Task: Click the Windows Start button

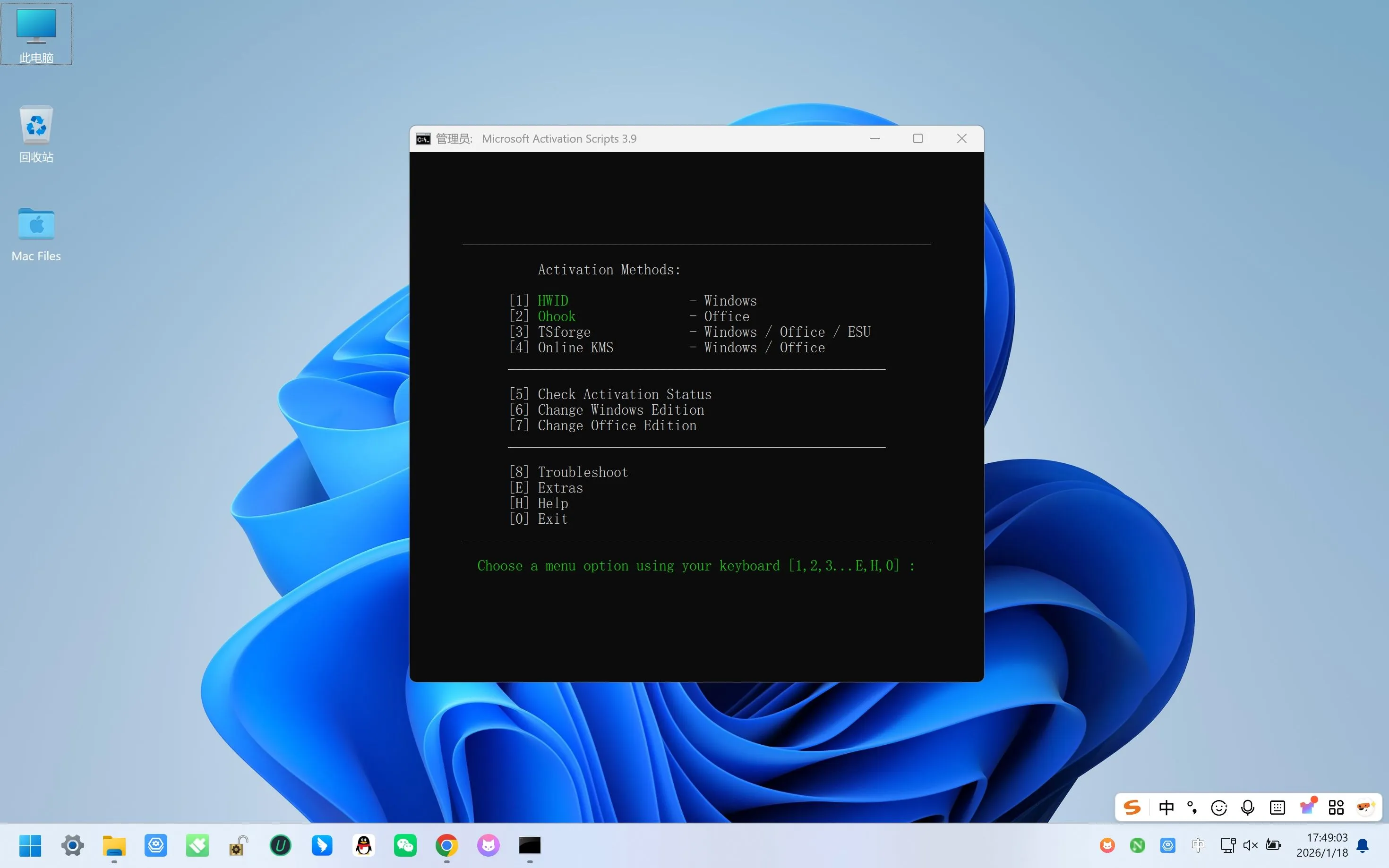Action: point(30,845)
